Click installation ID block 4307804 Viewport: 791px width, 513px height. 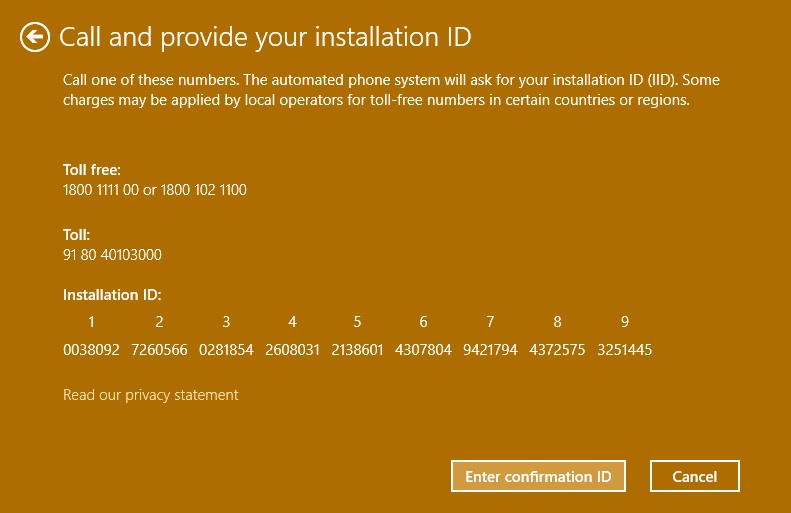tap(424, 350)
